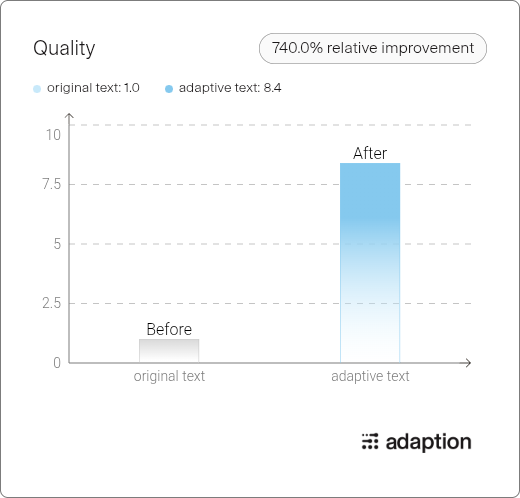Click the Quality chart title

64,48
